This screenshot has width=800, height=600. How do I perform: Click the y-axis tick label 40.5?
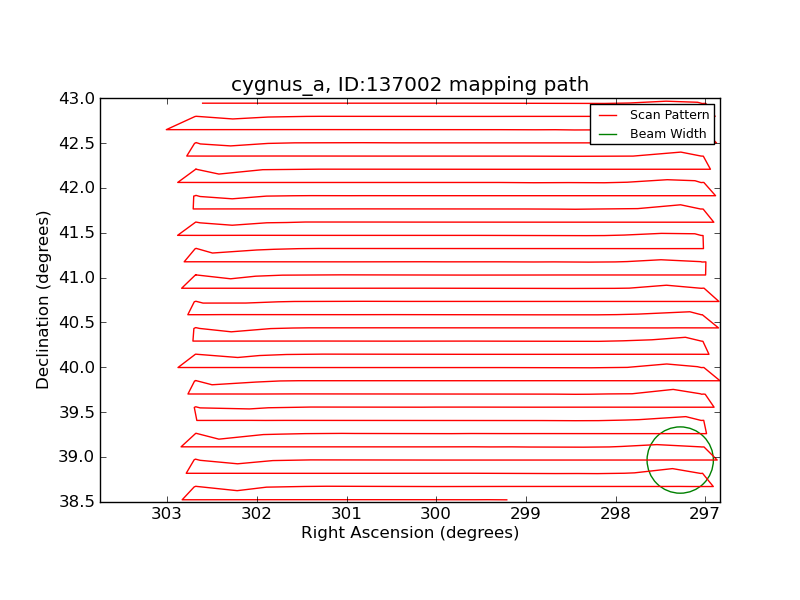(77, 323)
